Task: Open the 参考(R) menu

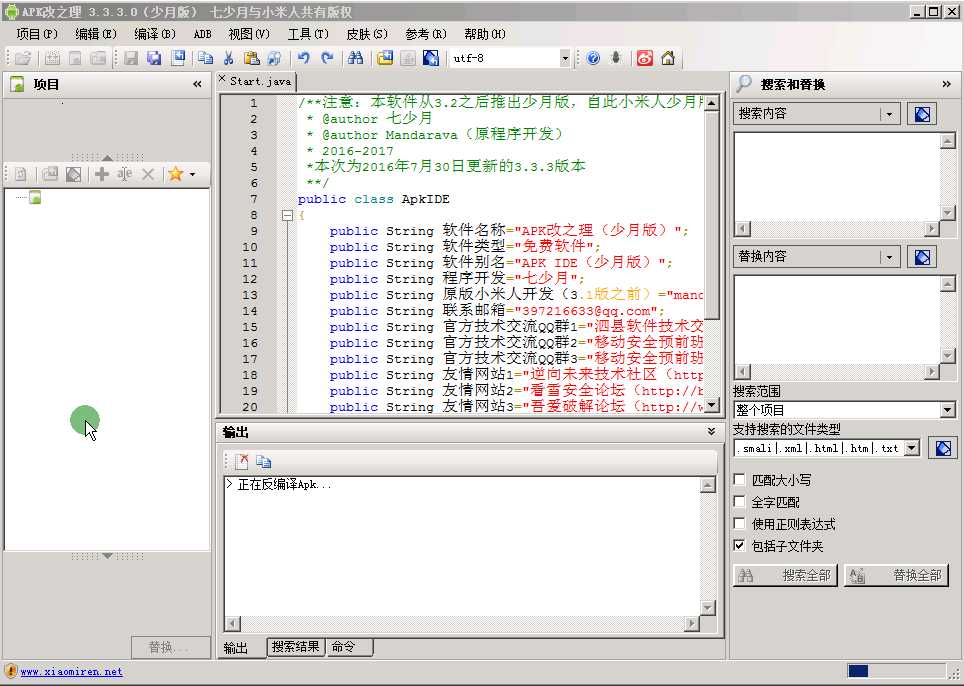Action: tap(426, 34)
